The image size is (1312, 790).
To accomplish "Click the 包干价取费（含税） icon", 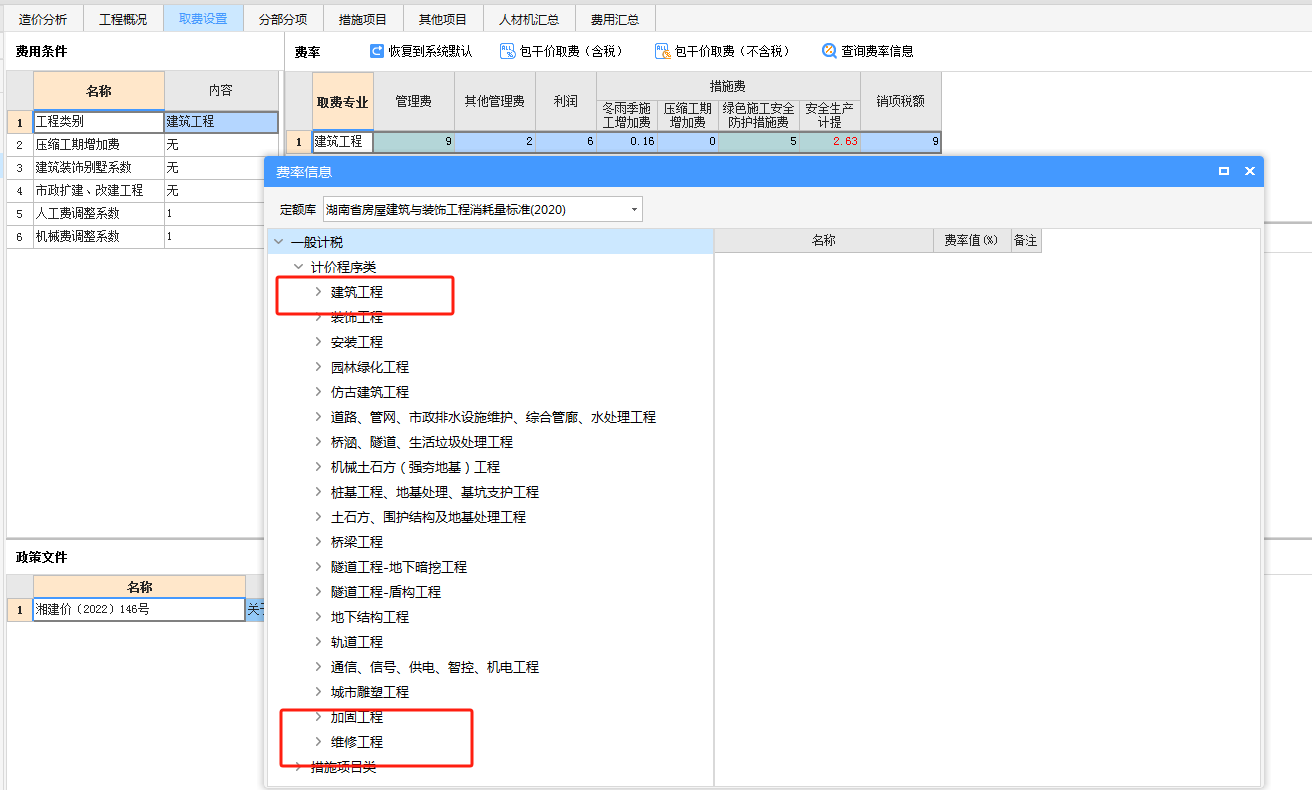I will click(508, 51).
